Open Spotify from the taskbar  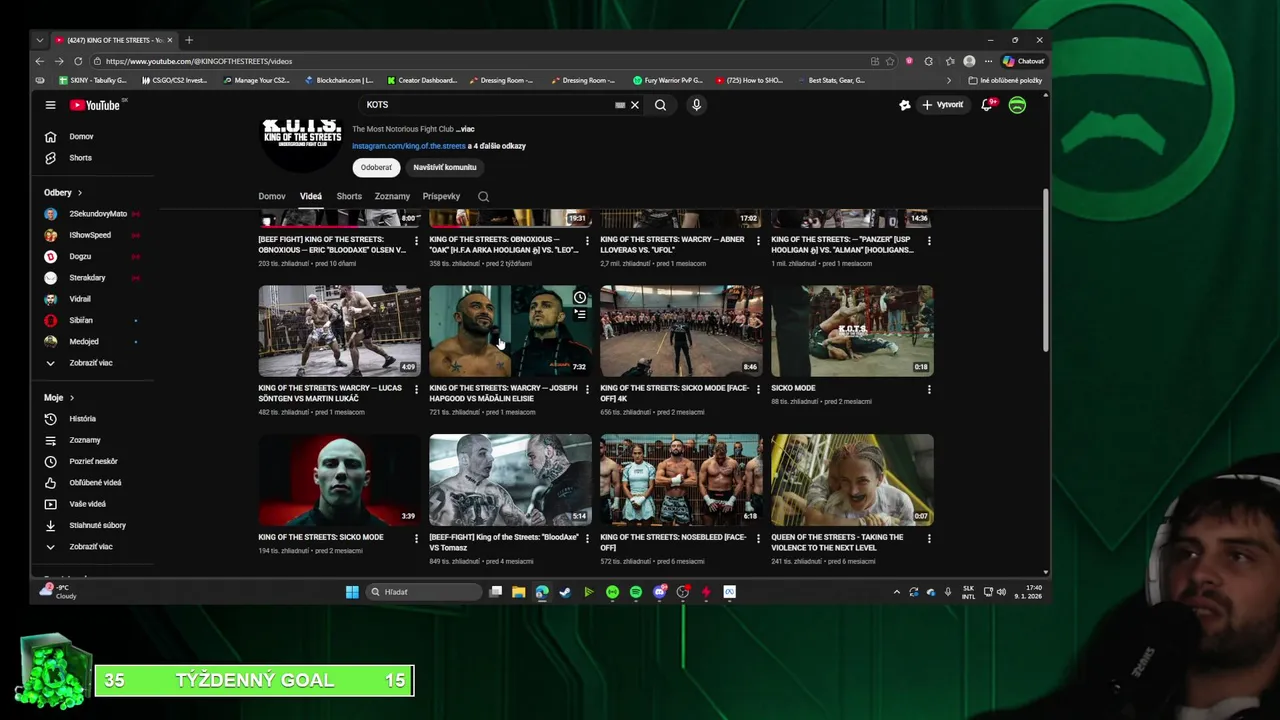(636, 592)
